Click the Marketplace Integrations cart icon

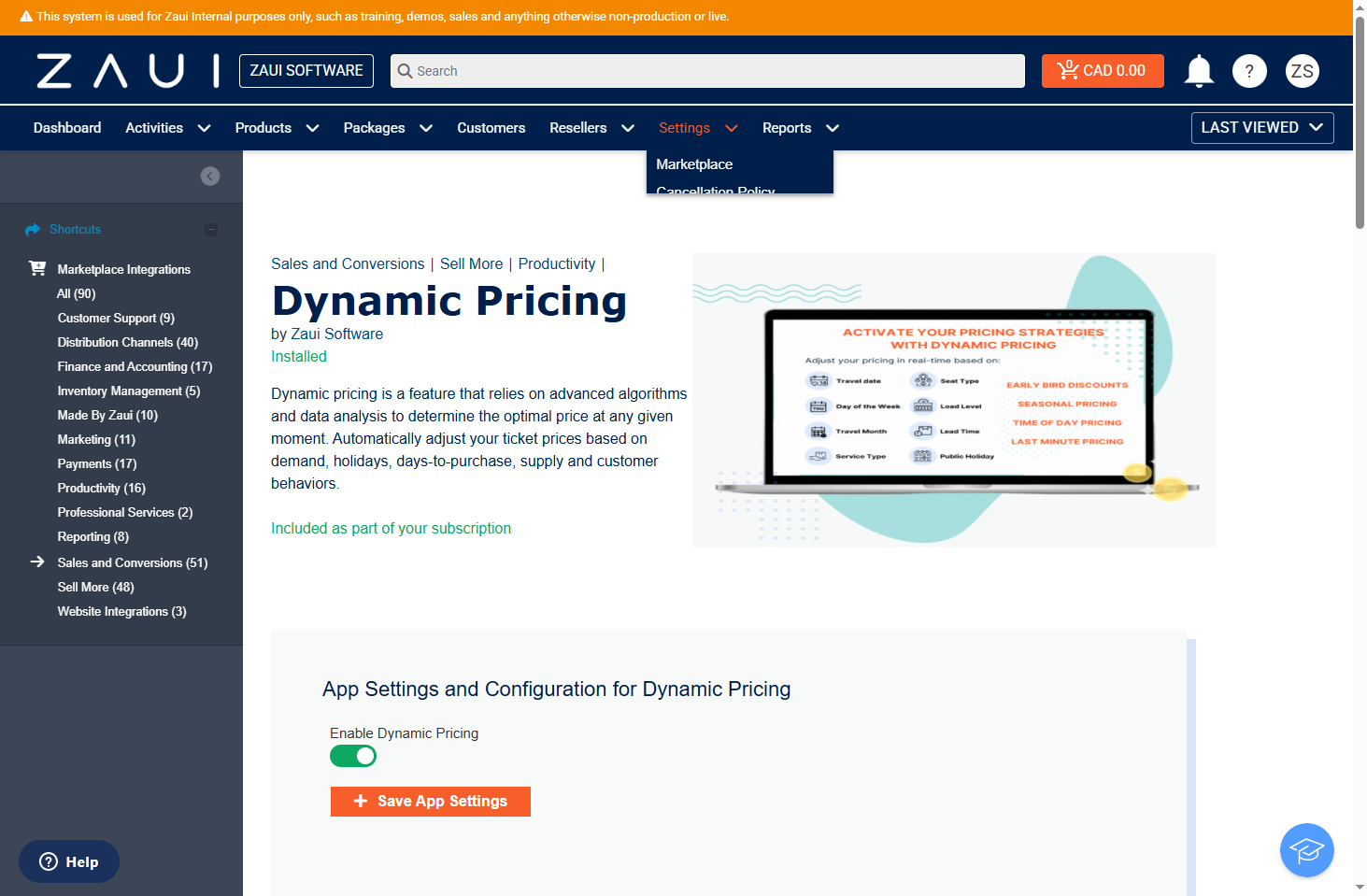[x=37, y=268]
